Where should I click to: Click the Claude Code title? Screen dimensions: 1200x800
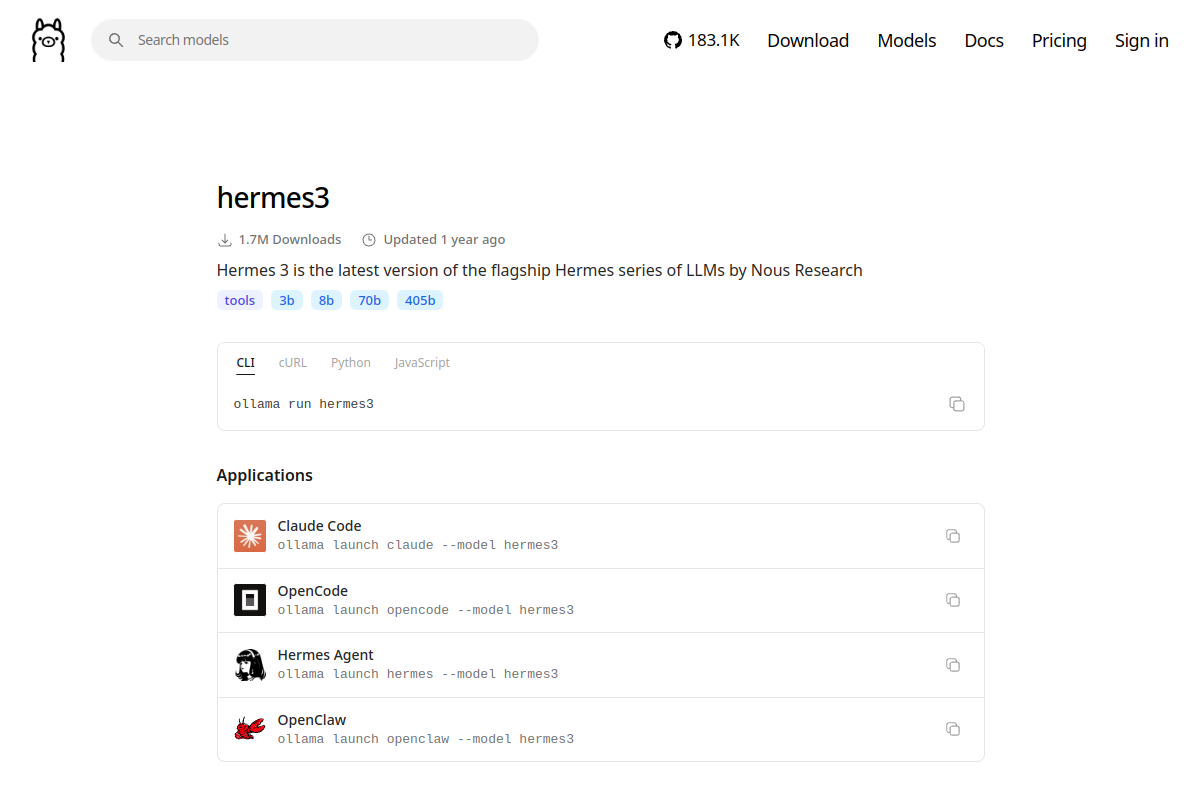(x=320, y=526)
